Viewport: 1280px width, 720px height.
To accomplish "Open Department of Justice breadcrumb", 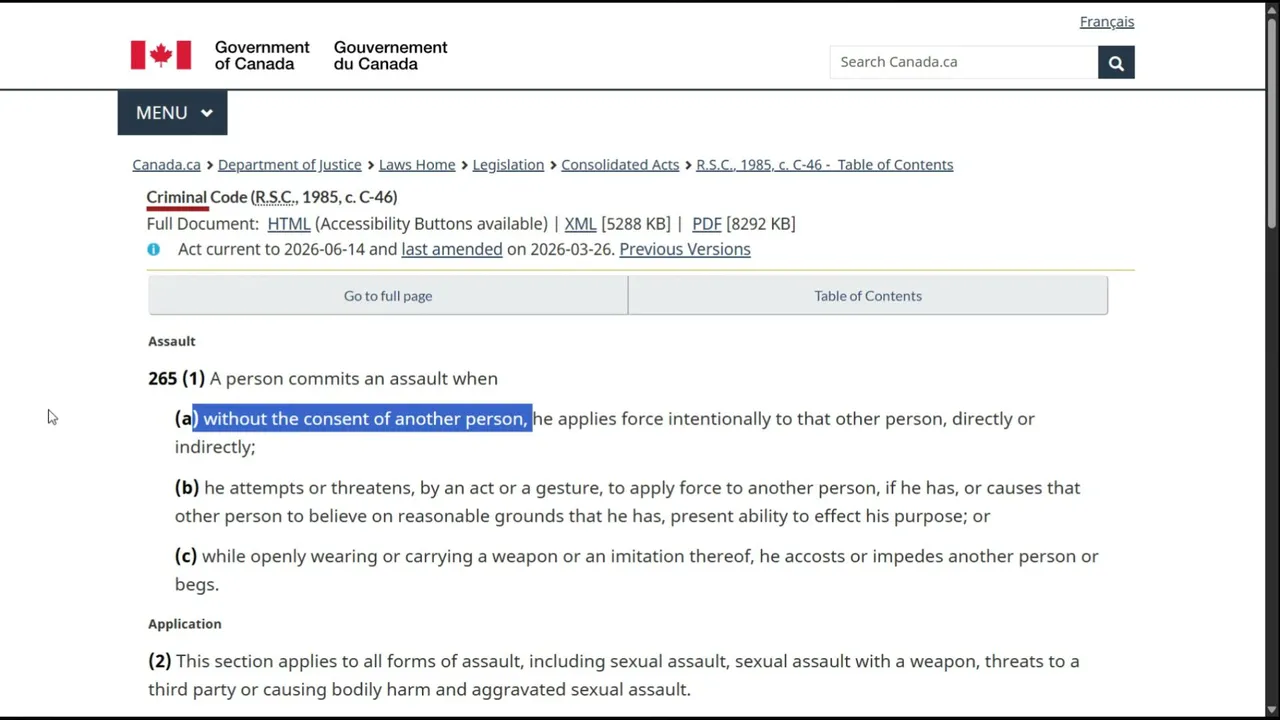I will [x=289, y=164].
